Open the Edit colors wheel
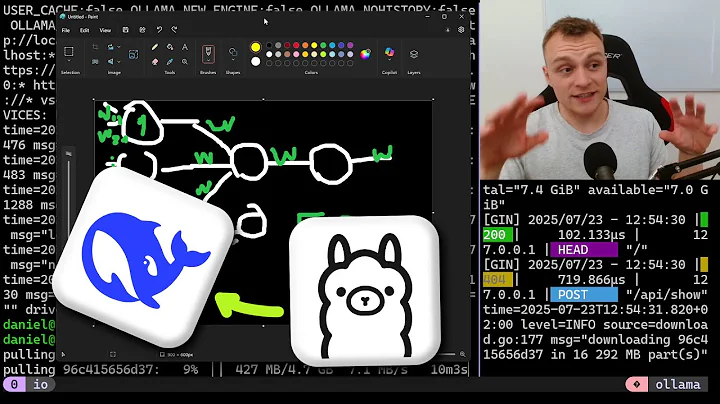 pyautogui.click(x=365, y=54)
